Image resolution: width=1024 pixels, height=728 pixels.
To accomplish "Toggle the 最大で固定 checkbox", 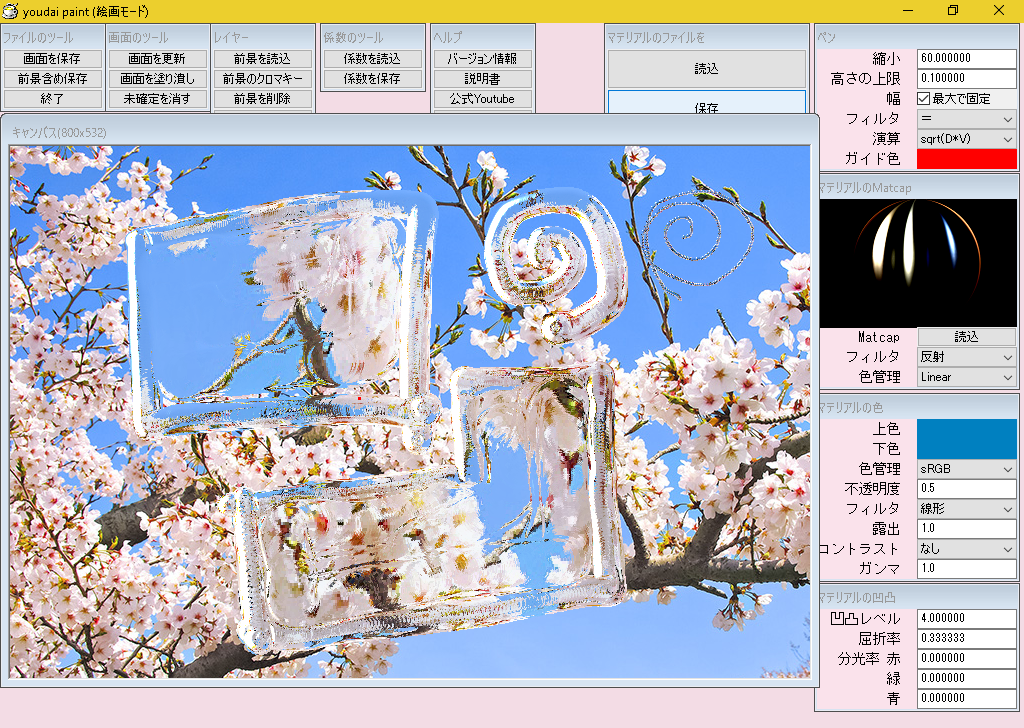I will pos(924,99).
